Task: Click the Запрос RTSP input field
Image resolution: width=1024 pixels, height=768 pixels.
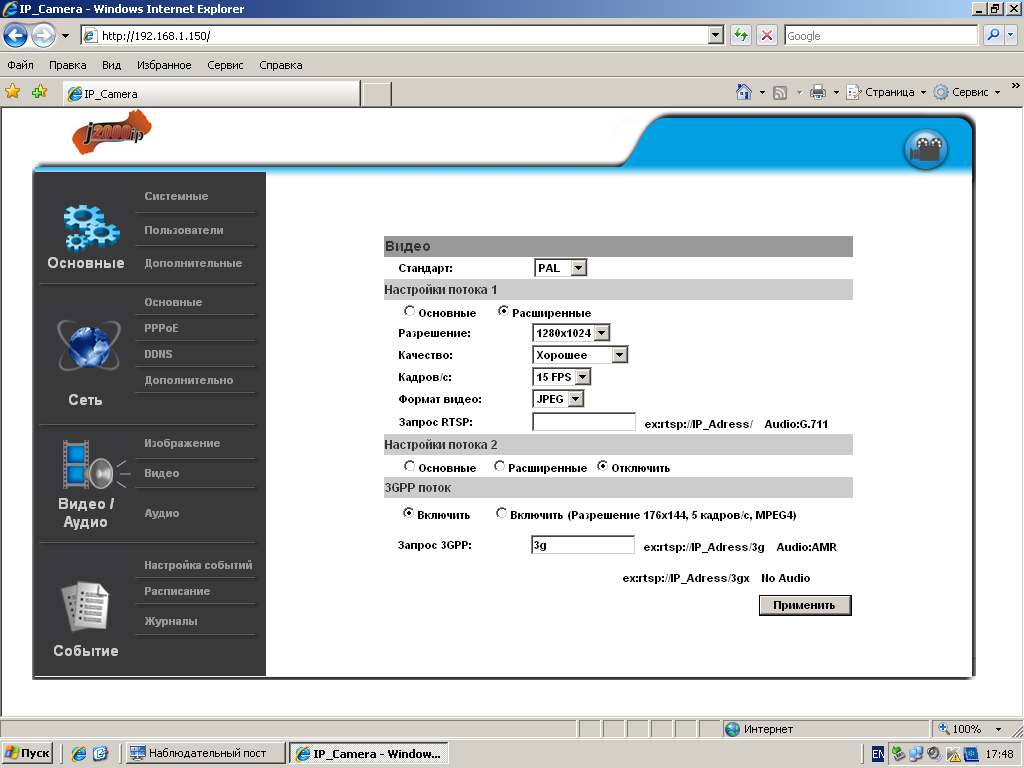Action: coord(584,422)
